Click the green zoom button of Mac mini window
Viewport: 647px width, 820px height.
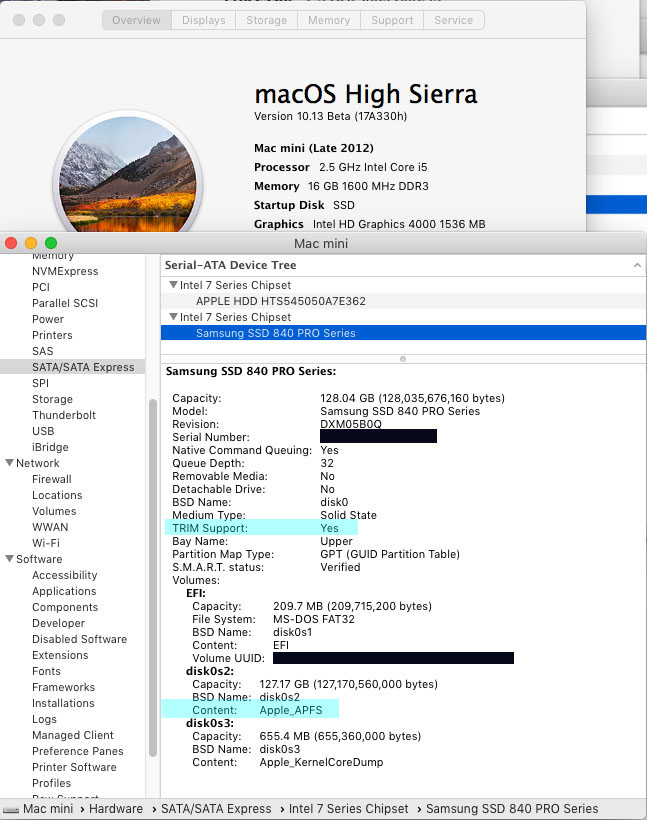(51, 243)
